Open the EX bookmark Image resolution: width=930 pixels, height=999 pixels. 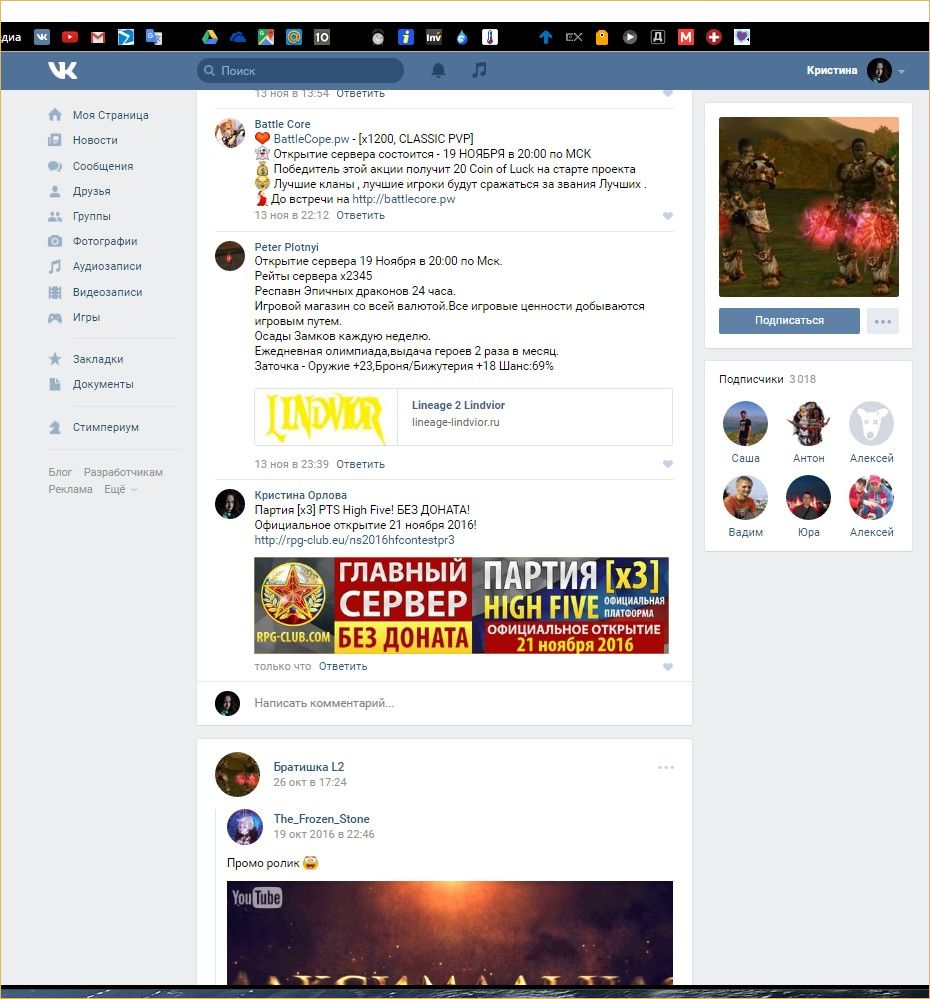574,37
